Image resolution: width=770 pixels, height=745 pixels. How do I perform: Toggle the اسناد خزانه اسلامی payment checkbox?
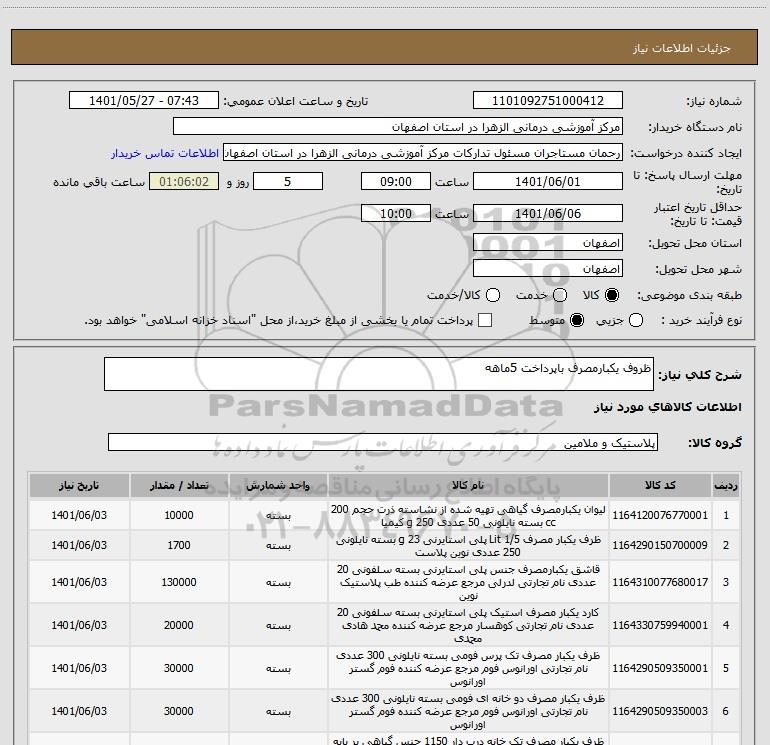pyautogui.click(x=485, y=320)
